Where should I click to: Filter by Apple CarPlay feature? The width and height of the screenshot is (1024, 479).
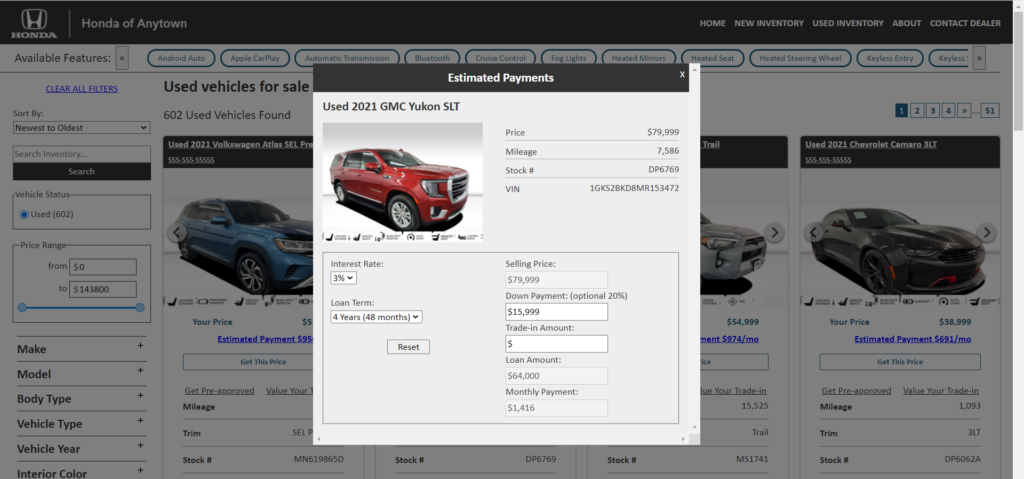255,58
